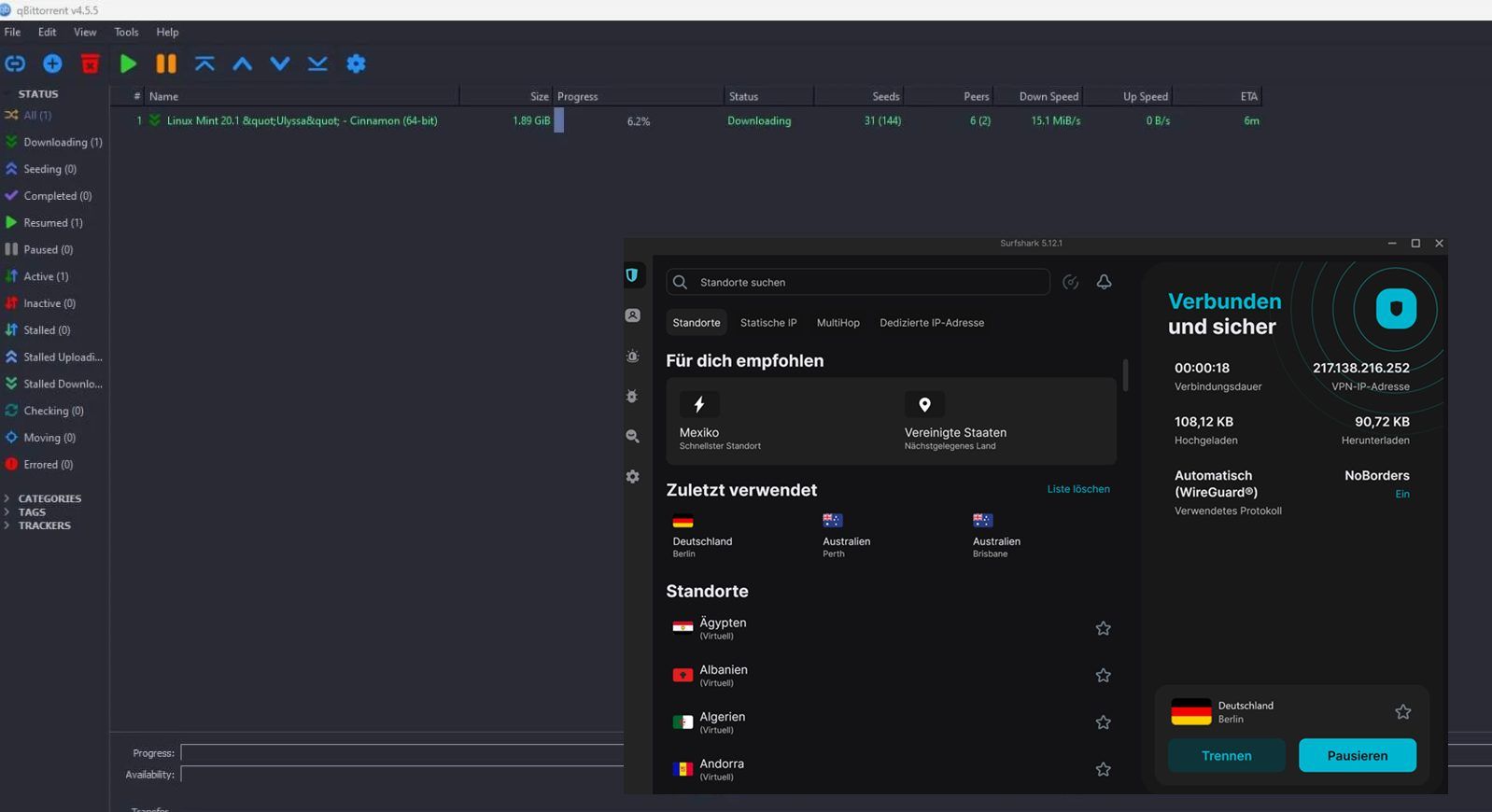
Task: Open Surfshark VPN shield sidebar icon
Action: [632, 275]
